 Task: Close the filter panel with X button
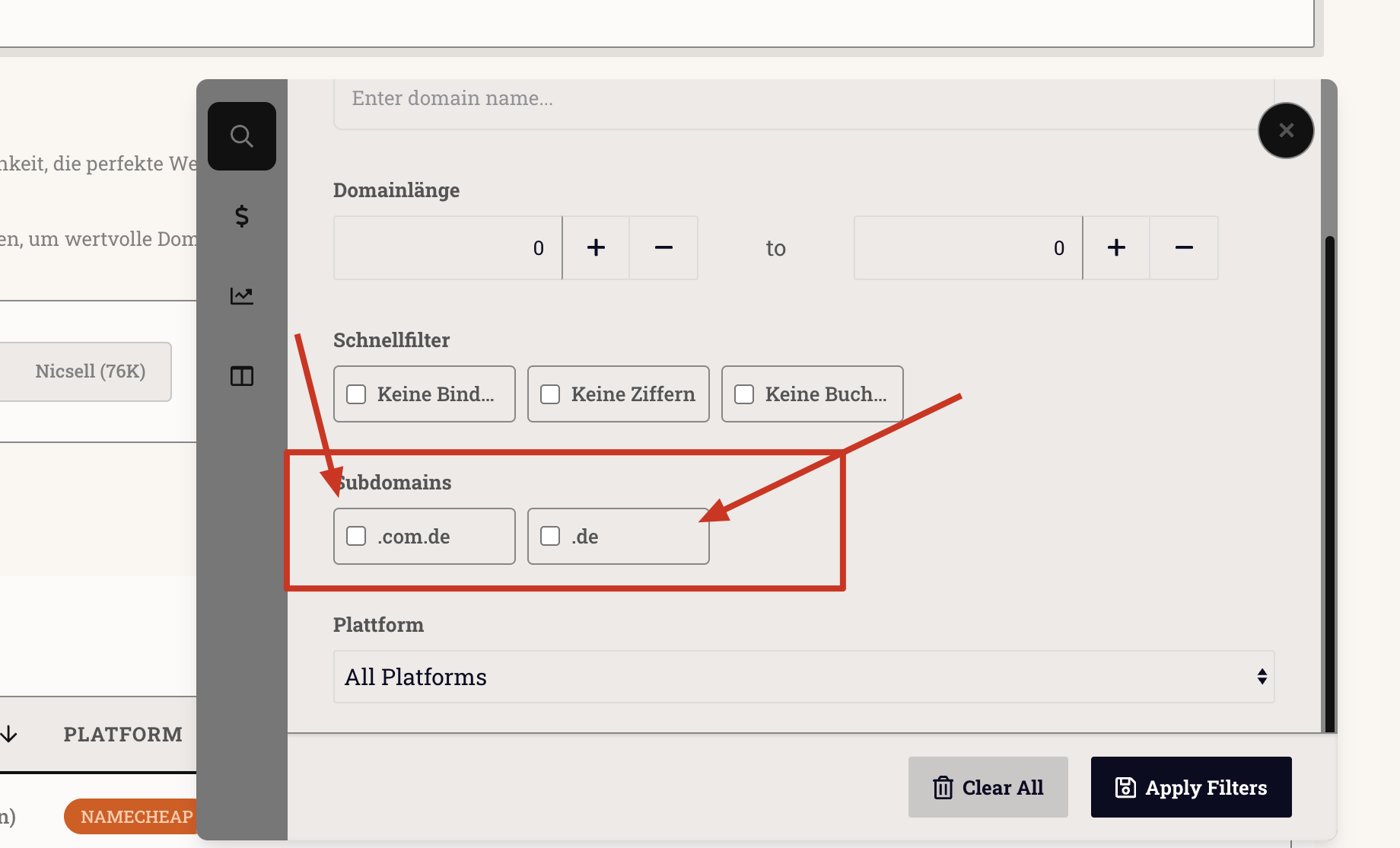click(x=1286, y=131)
